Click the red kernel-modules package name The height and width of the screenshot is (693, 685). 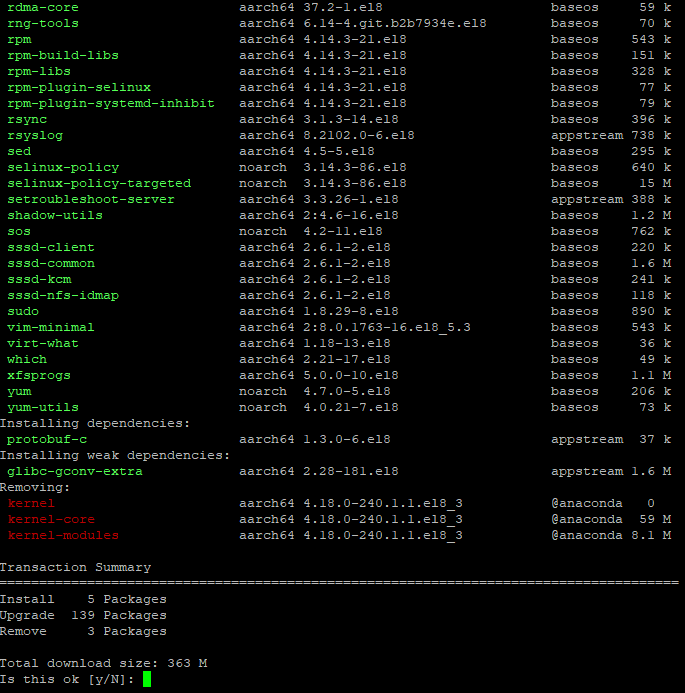(x=63, y=535)
